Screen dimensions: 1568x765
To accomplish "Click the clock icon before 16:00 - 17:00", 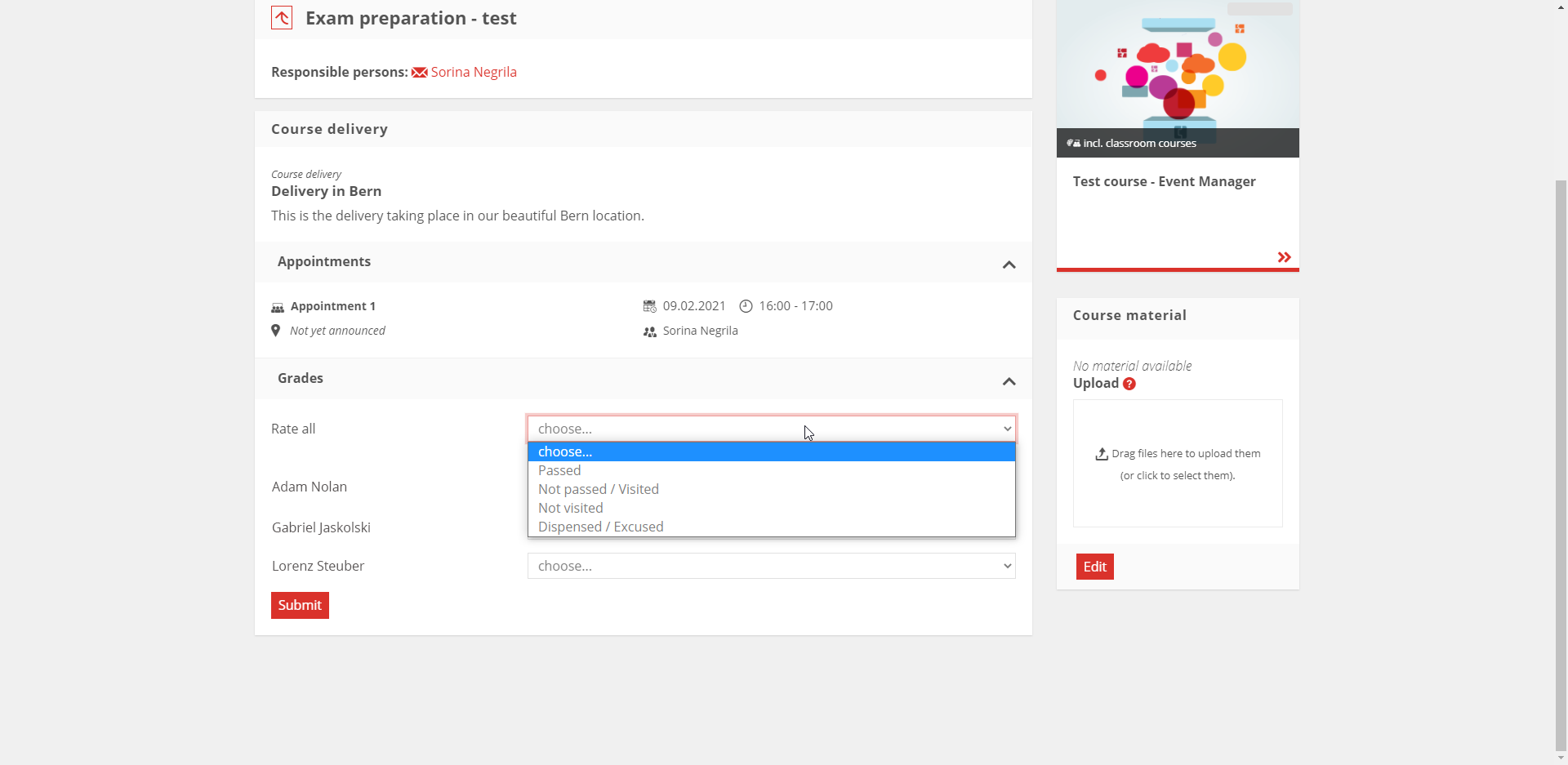I will (746, 306).
